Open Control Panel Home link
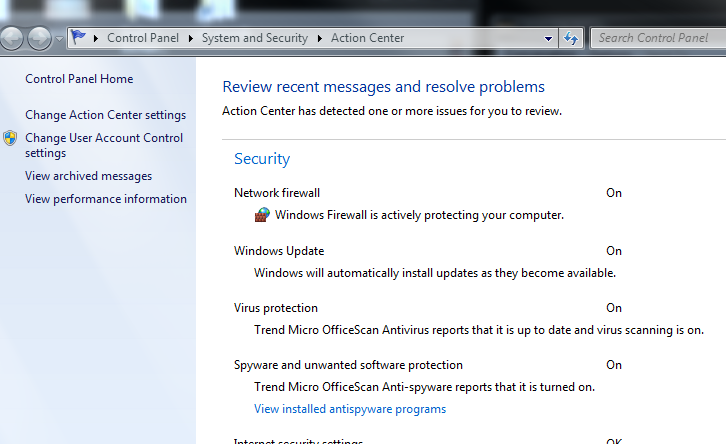 (x=79, y=79)
